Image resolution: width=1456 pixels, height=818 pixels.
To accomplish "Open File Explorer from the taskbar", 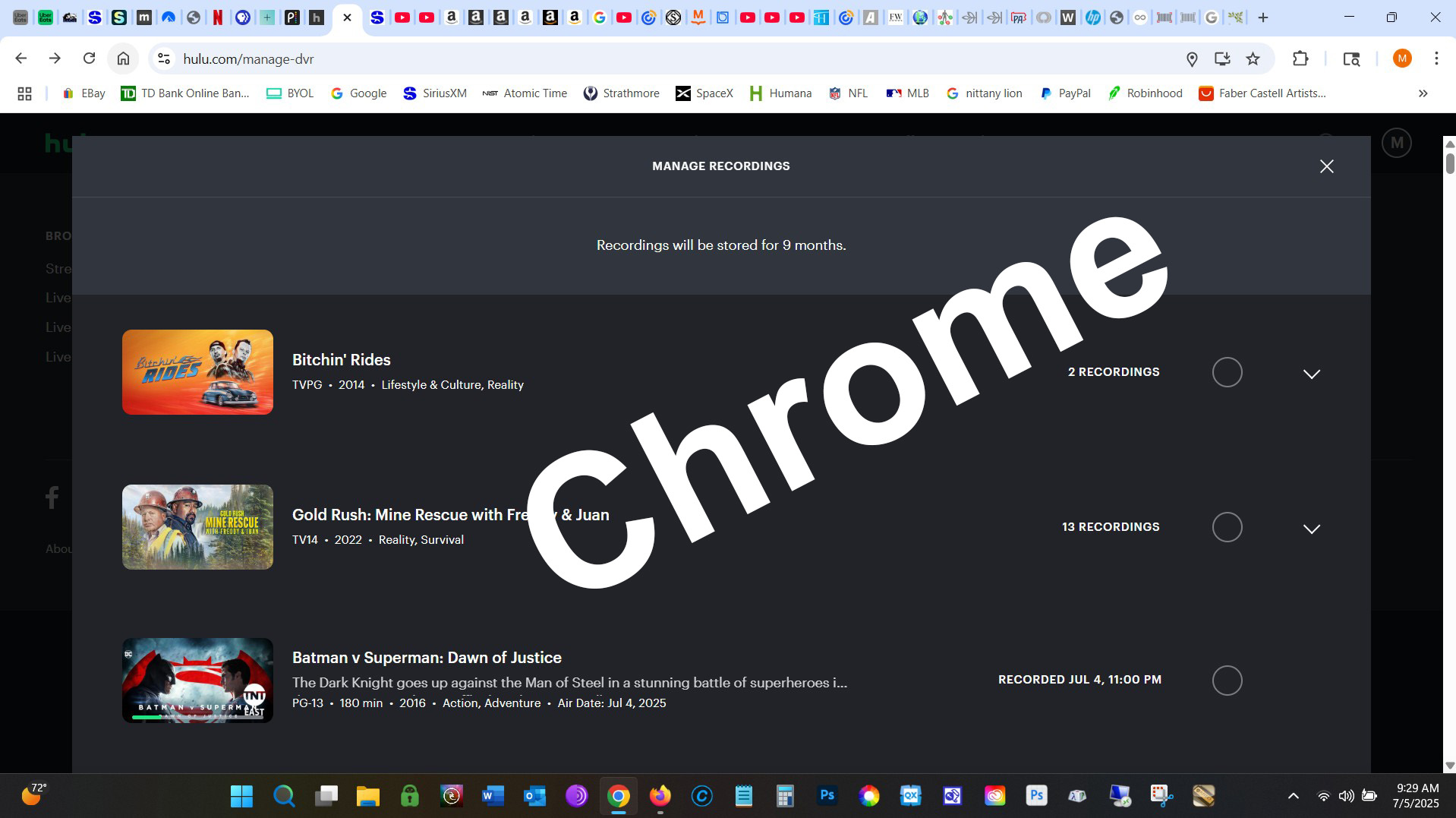I will (x=367, y=796).
